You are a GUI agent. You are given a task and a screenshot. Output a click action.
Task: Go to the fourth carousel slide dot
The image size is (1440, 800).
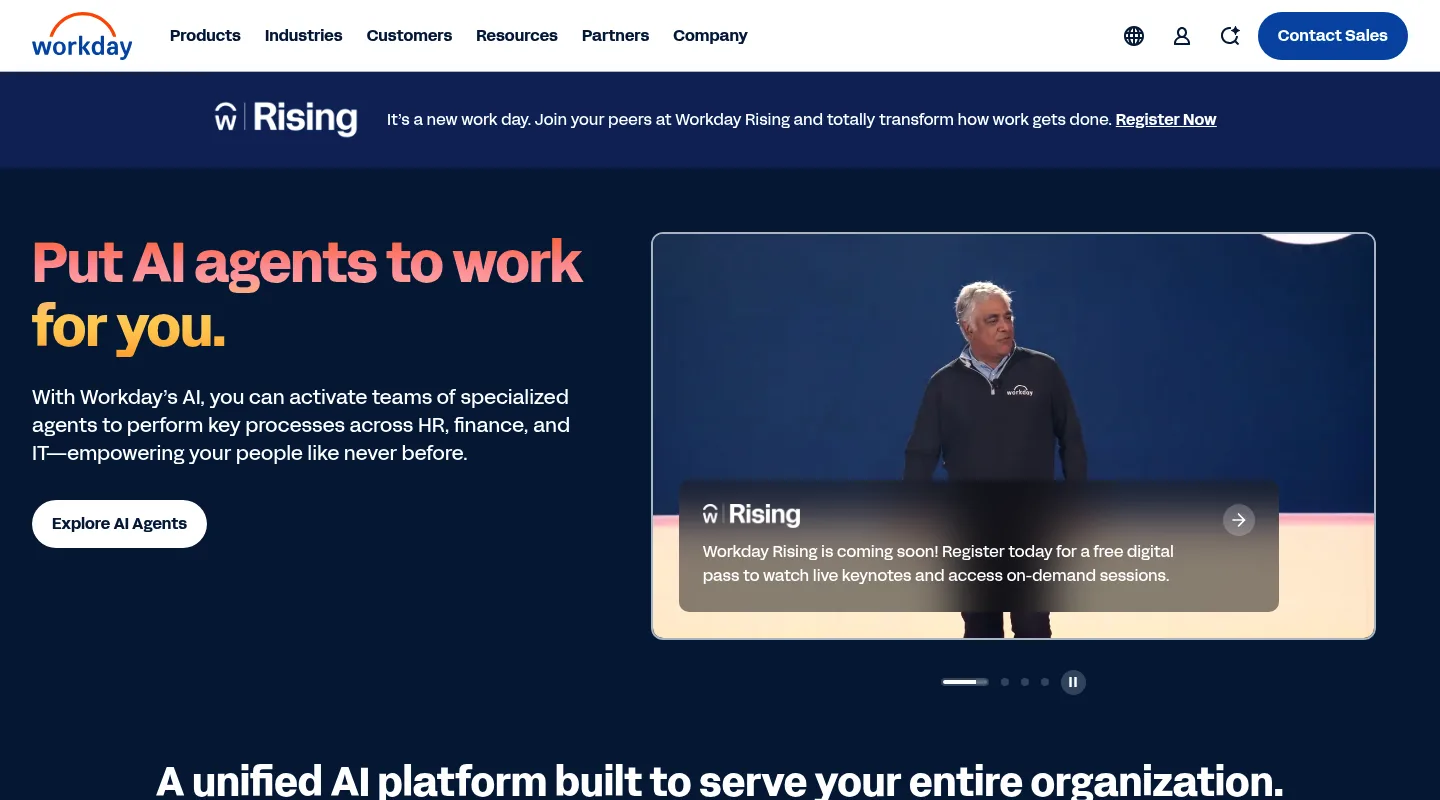[1045, 682]
